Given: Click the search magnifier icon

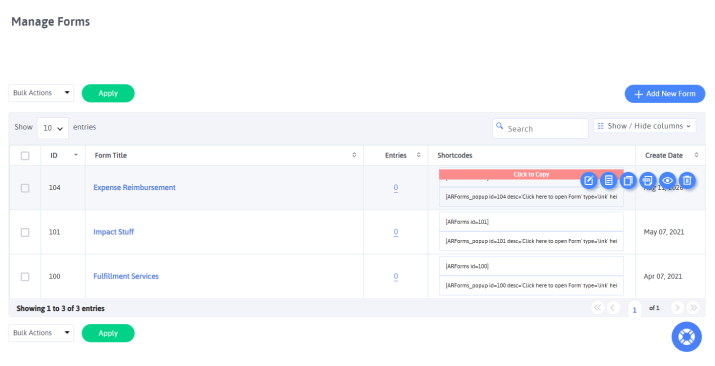Looking at the screenshot, I should 500,126.
